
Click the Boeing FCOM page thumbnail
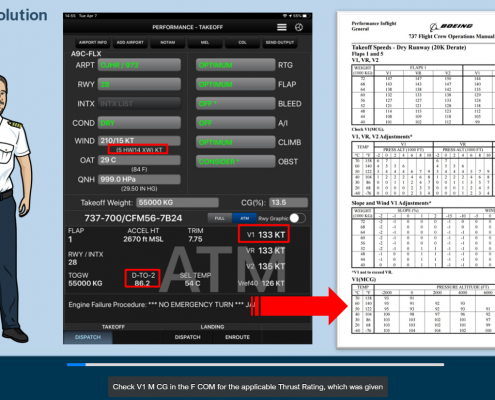click(416, 180)
